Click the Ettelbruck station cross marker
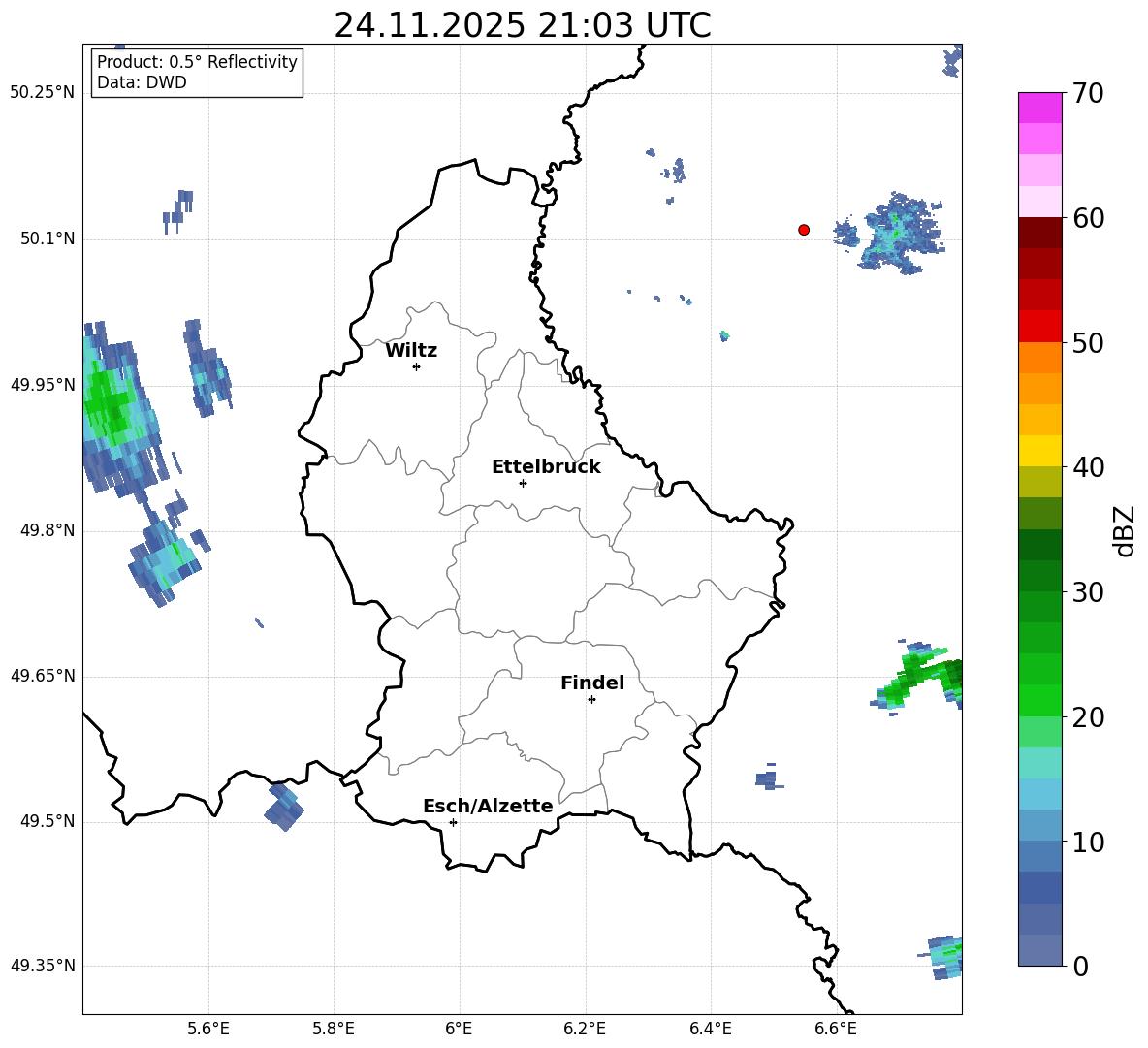1148x1048 pixels. 523,483
